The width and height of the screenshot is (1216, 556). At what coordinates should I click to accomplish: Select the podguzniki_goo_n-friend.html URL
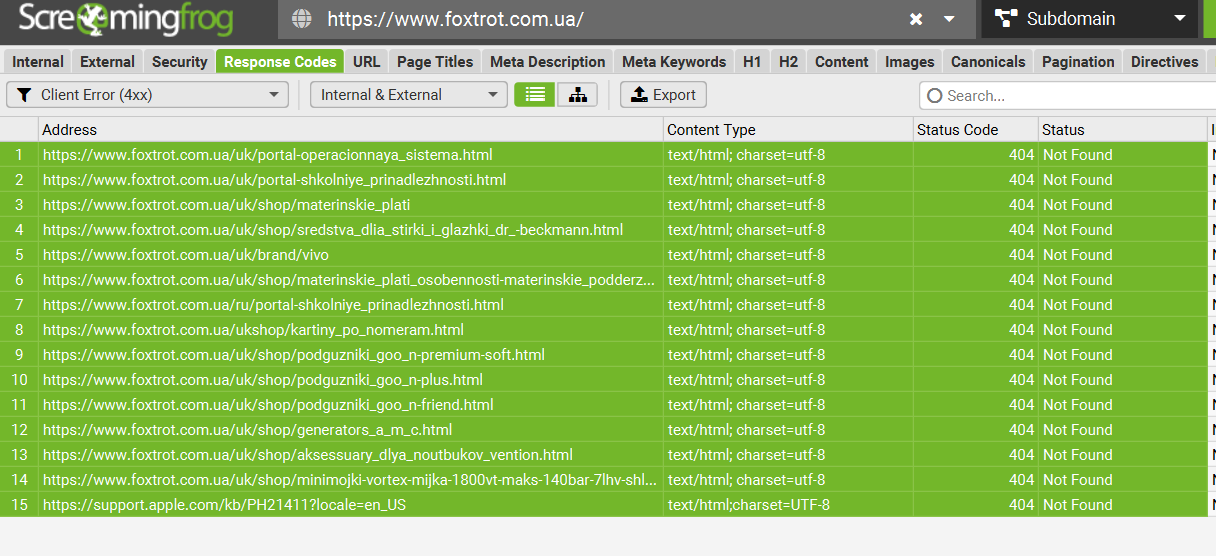point(268,405)
